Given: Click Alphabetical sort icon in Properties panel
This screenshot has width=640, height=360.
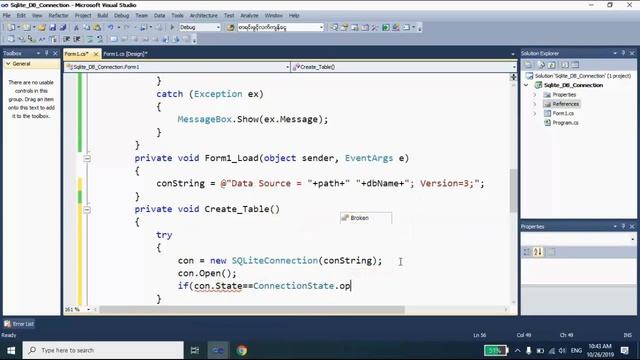Looking at the screenshot, I should tap(538, 252).
